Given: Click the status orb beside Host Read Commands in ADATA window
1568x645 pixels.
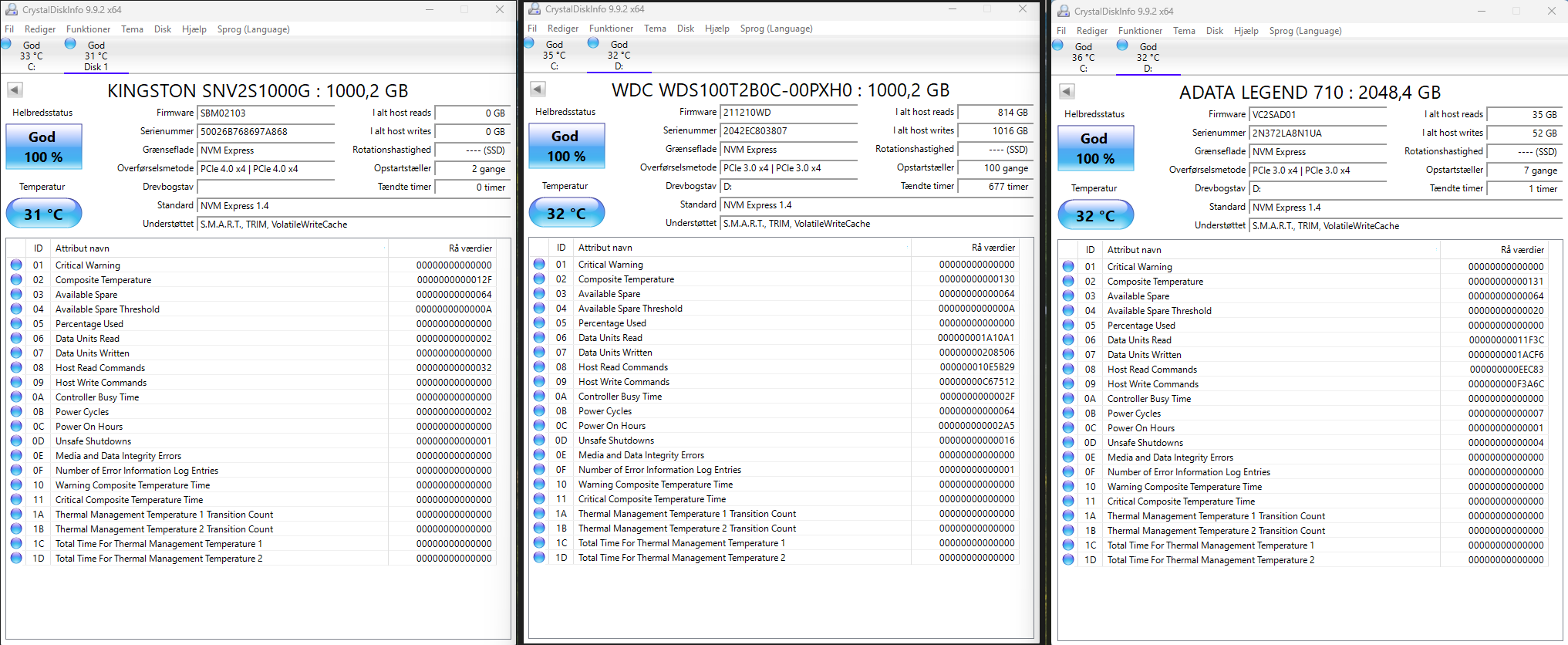Looking at the screenshot, I should (x=1068, y=369).
